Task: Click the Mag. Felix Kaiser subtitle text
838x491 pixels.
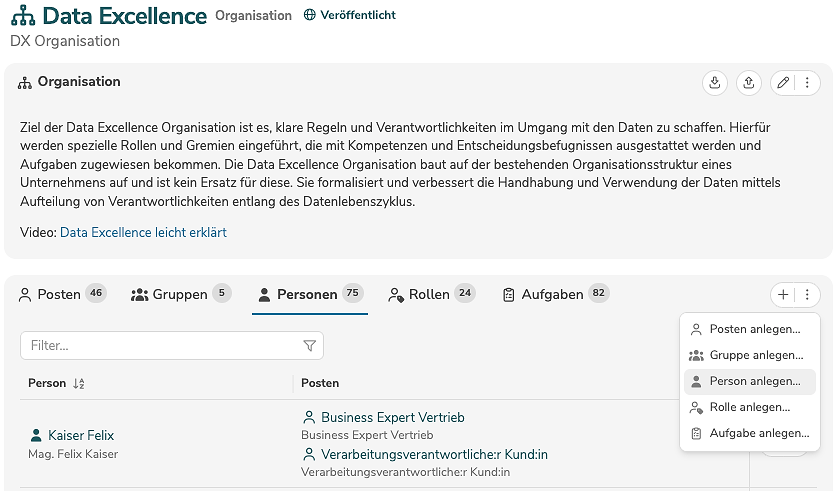Action: (73, 454)
